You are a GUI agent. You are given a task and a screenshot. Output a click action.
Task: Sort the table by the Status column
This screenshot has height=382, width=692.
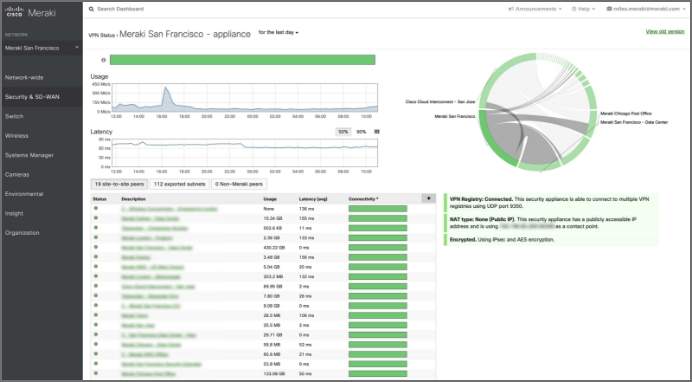click(x=99, y=199)
